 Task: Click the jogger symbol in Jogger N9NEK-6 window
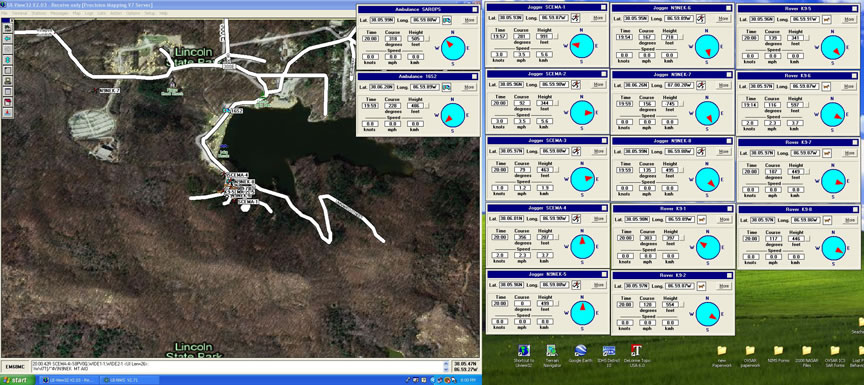(700, 19)
